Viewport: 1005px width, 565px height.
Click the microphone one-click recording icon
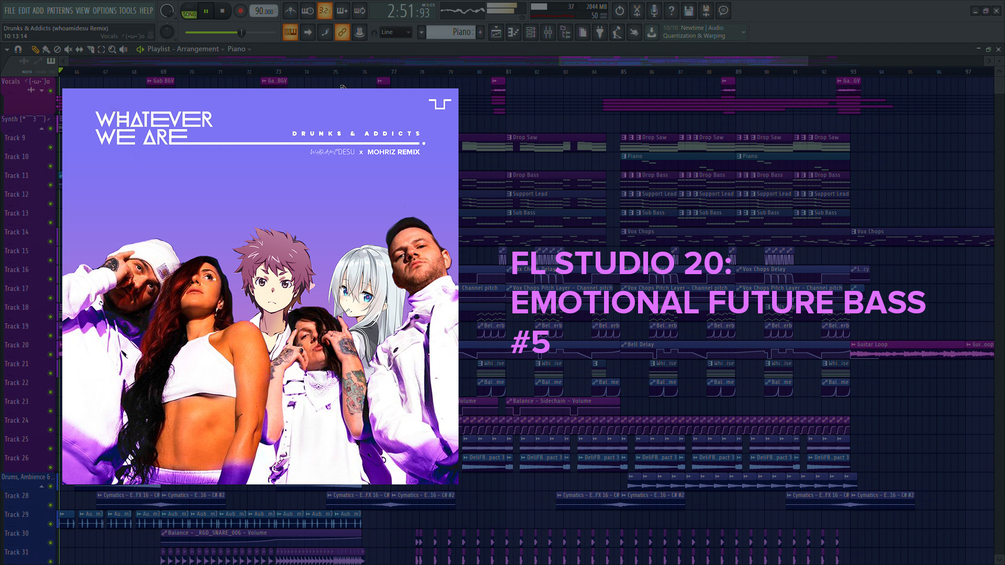654,11
